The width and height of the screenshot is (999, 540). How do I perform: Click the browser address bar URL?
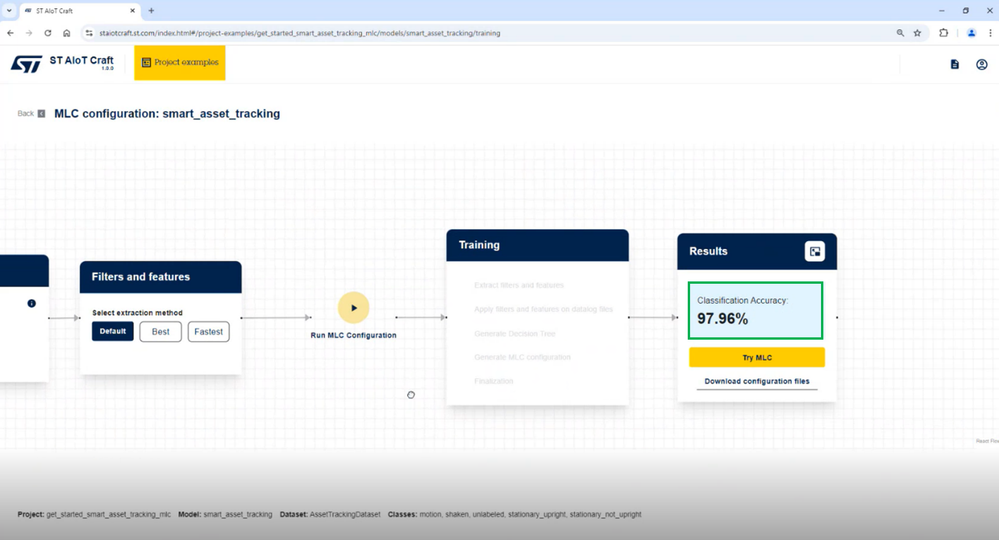[299, 33]
